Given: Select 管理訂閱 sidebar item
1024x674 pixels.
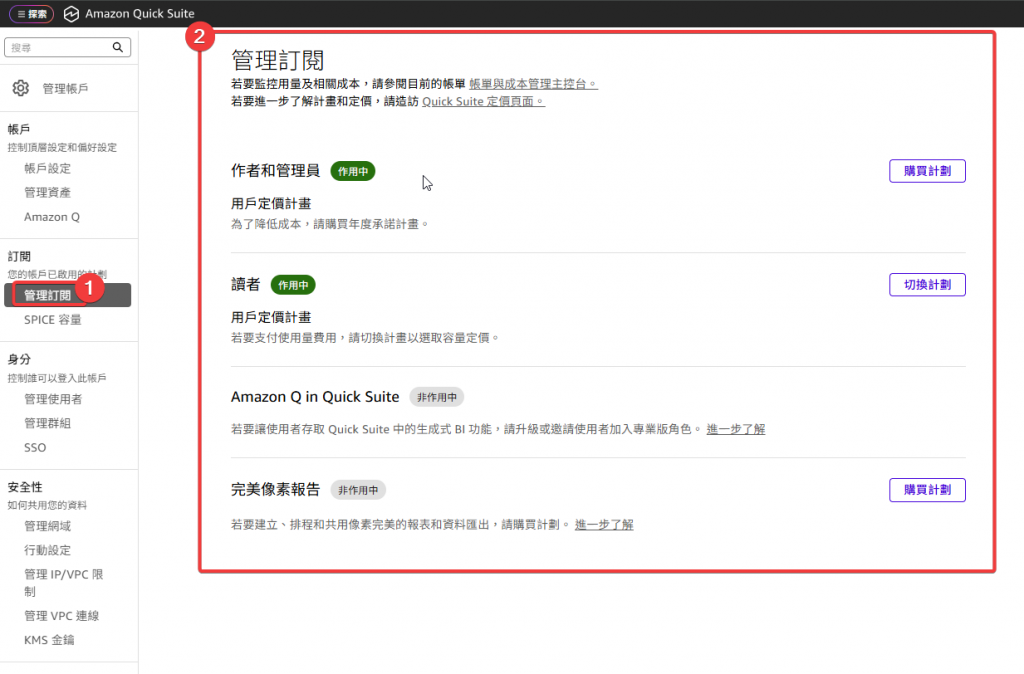Looking at the screenshot, I should point(67,295).
